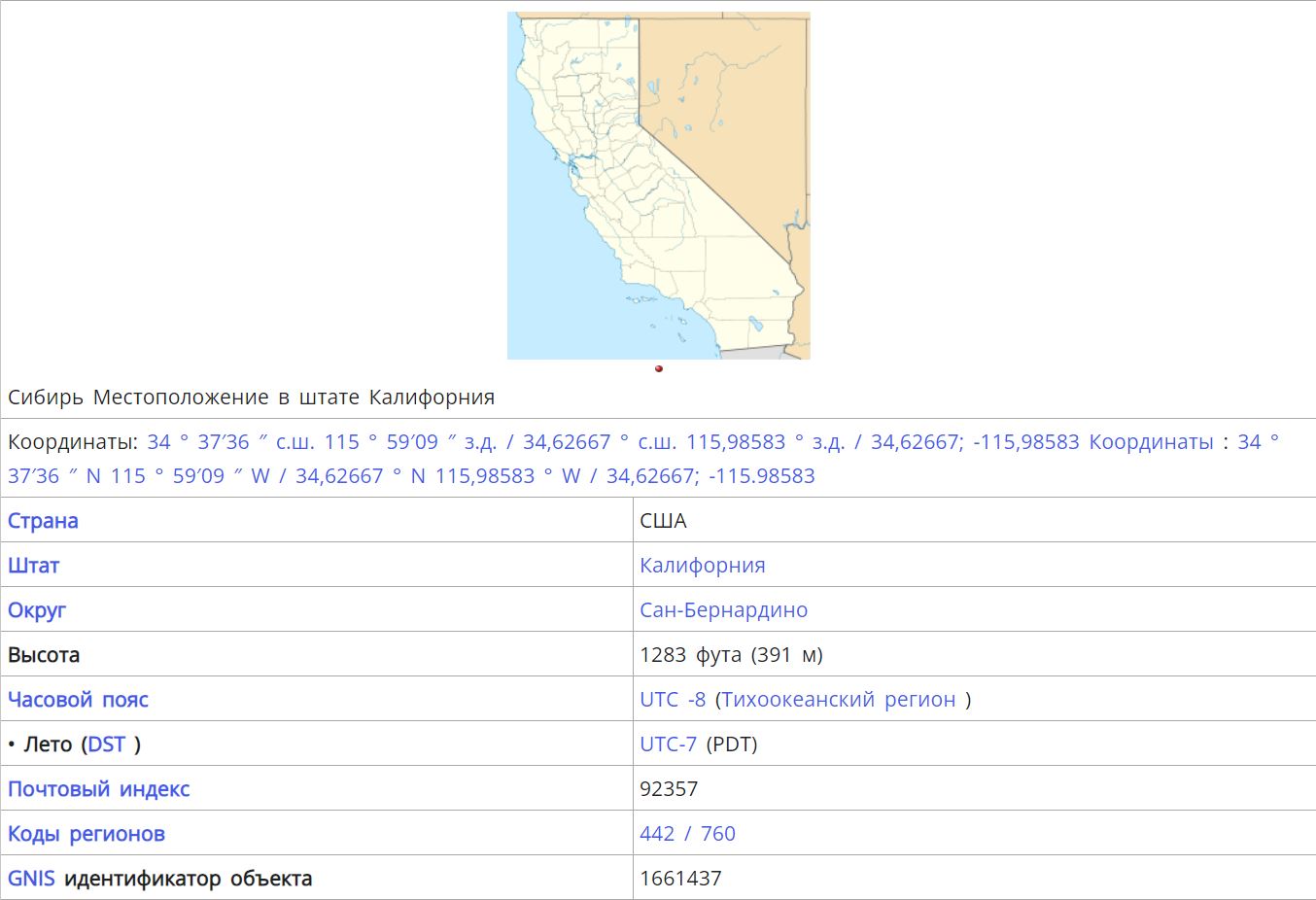Screen dimensions: 1316x900
Task: Open the California location map image
Action: [658, 186]
